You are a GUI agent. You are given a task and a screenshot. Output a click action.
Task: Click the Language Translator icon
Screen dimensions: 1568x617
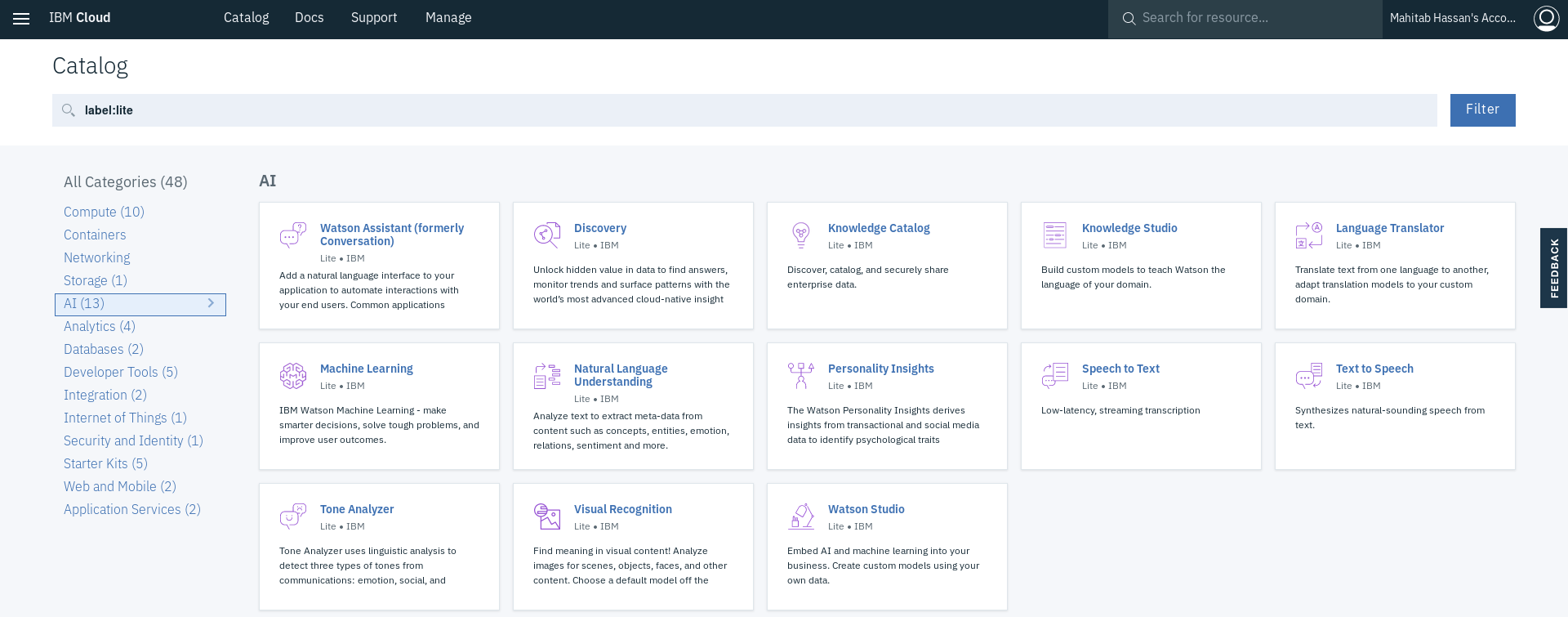coord(1309,235)
